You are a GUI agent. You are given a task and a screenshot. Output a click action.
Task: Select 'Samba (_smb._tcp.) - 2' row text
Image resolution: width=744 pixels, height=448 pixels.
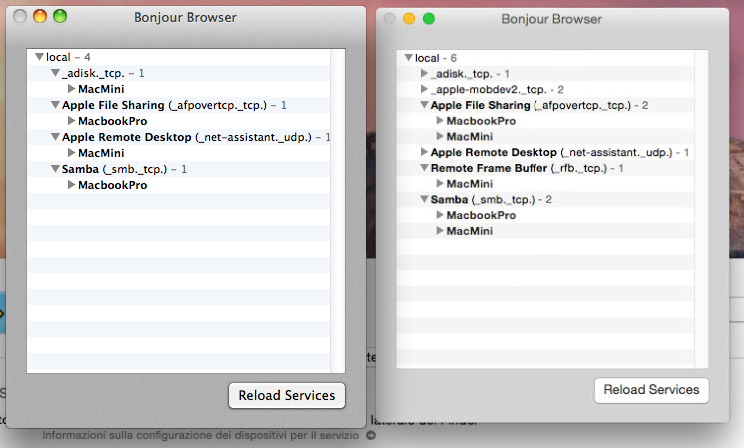(x=491, y=199)
